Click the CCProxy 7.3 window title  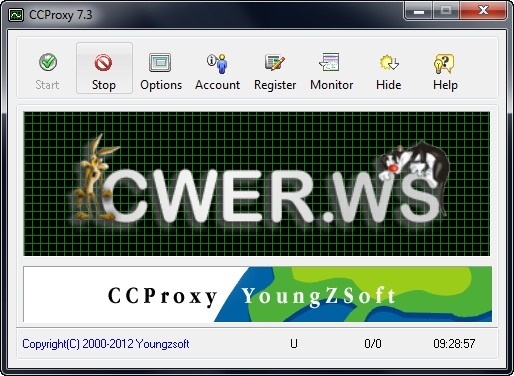[60, 15]
